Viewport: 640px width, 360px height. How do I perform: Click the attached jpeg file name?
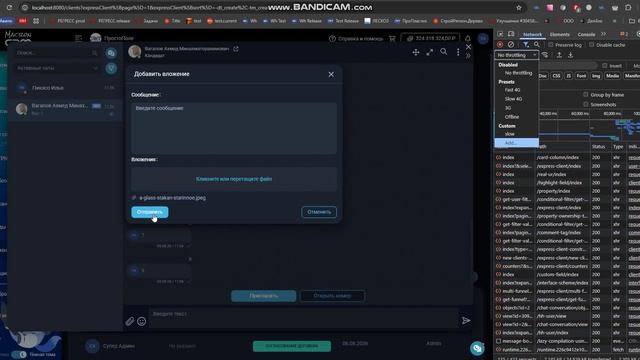(x=172, y=198)
